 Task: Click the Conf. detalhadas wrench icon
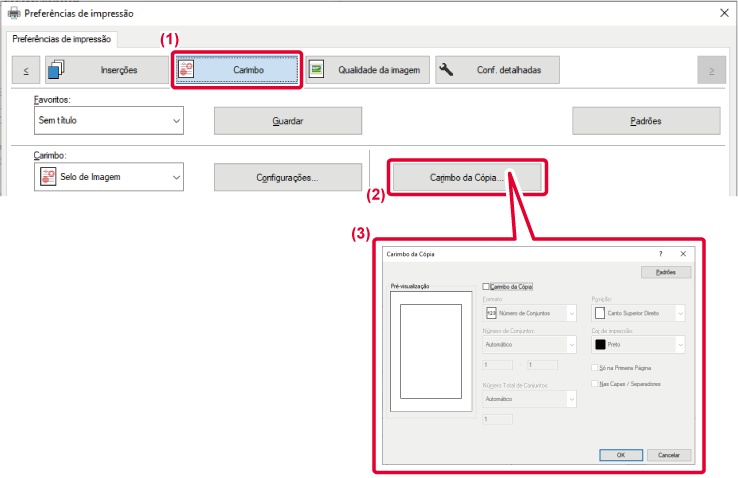coord(447,70)
